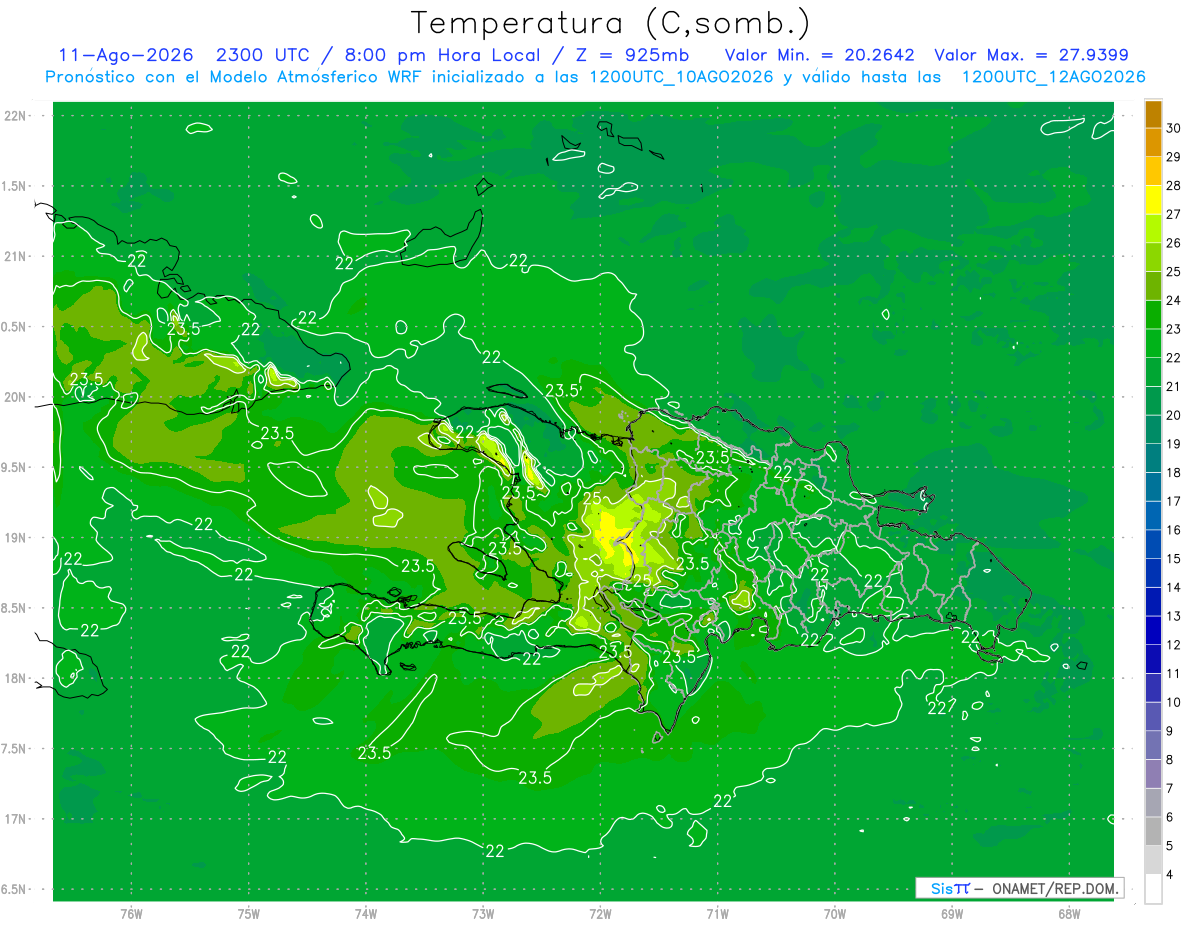Click the color scale label '10'
1200x927 pixels.
coord(1174,702)
